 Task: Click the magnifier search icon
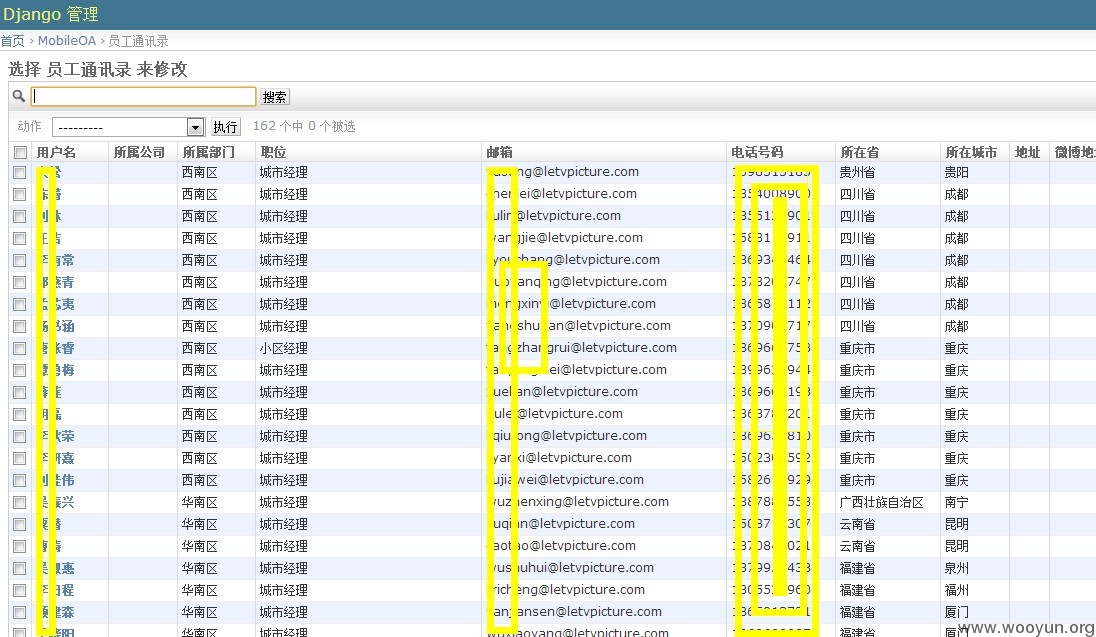tap(19, 96)
